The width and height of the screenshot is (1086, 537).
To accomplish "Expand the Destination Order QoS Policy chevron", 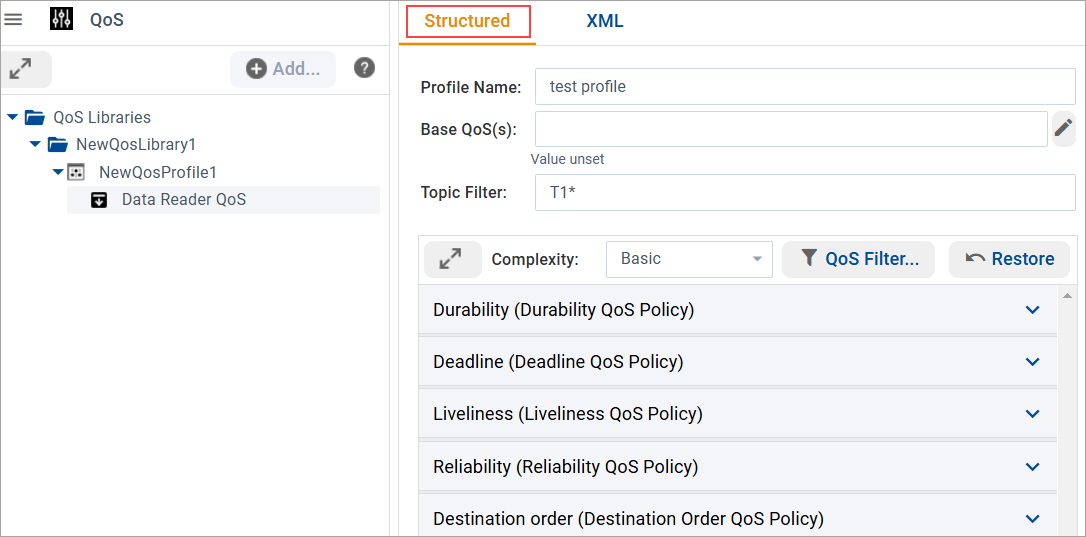I will point(1032,518).
